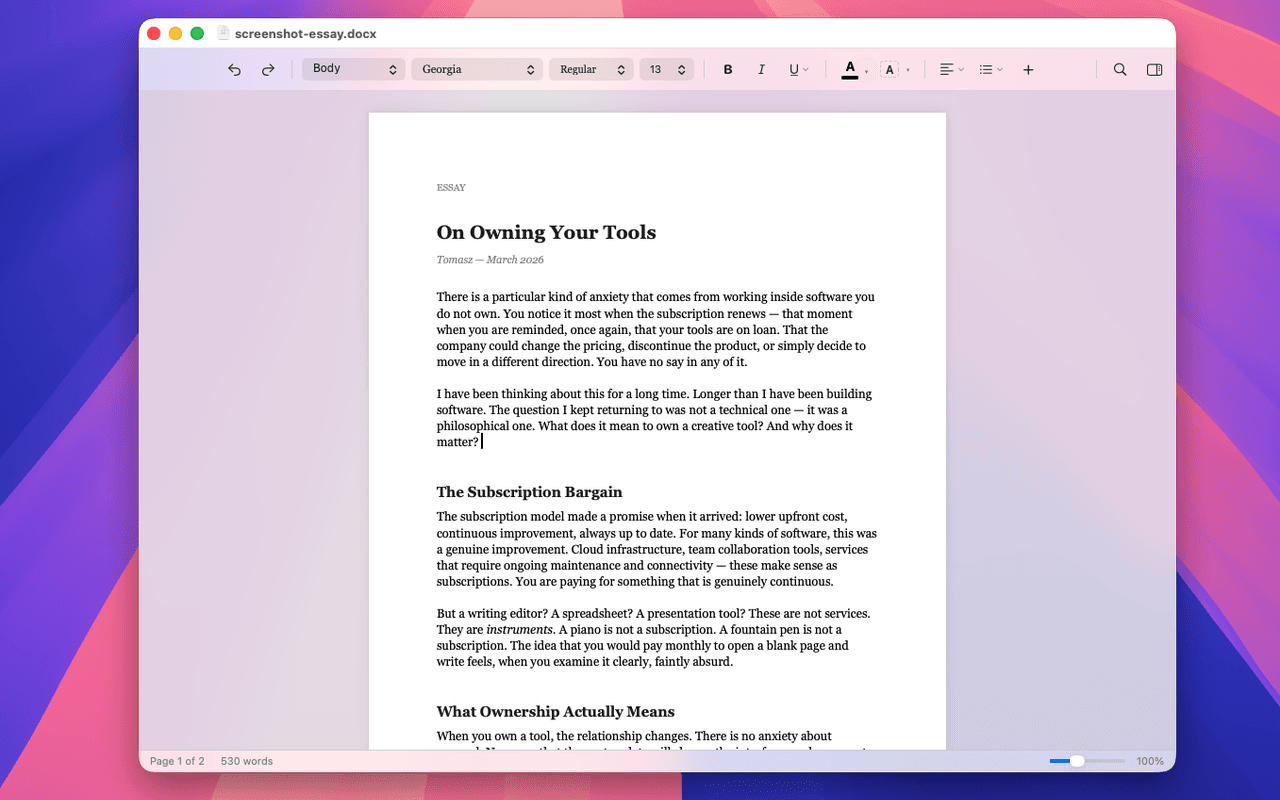Open the text color picker
The width and height of the screenshot is (1280, 800).
tap(850, 69)
